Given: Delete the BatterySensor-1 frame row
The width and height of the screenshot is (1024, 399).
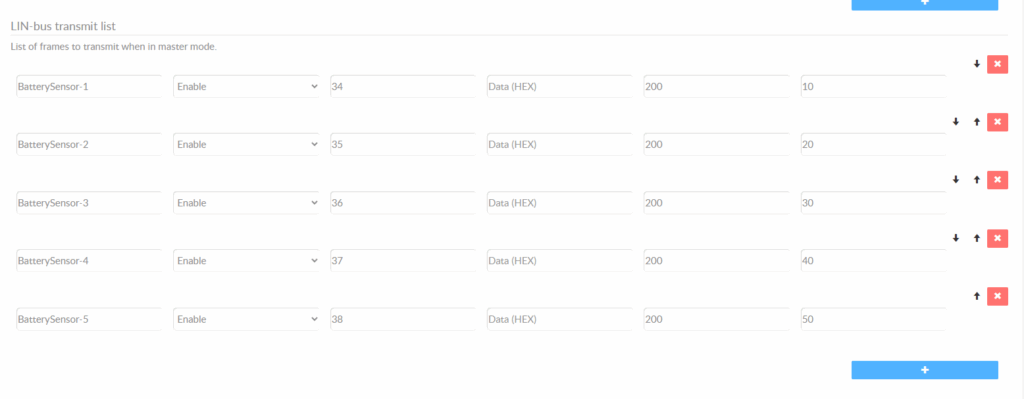Looking at the screenshot, I should click(x=997, y=64).
